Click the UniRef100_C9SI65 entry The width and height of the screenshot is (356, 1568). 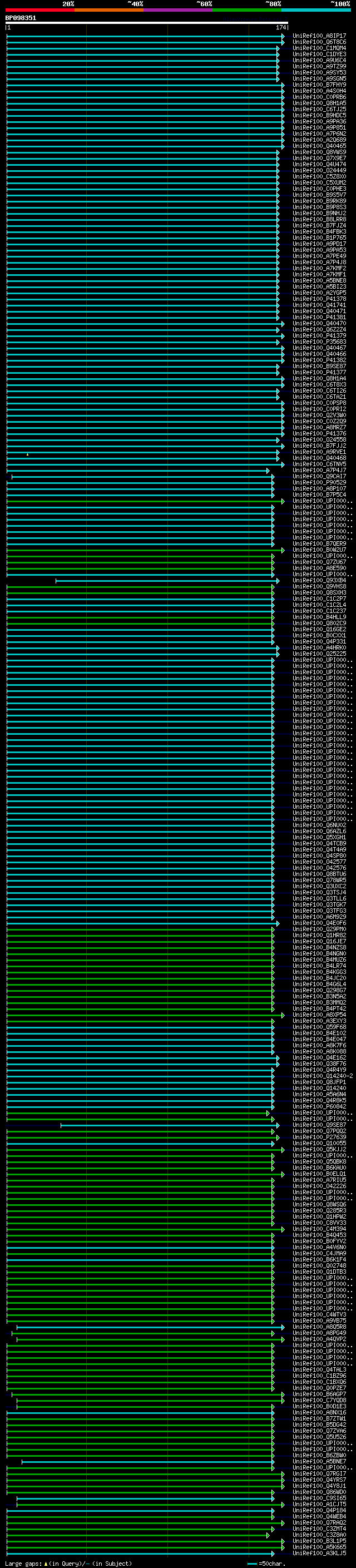coord(319,1498)
